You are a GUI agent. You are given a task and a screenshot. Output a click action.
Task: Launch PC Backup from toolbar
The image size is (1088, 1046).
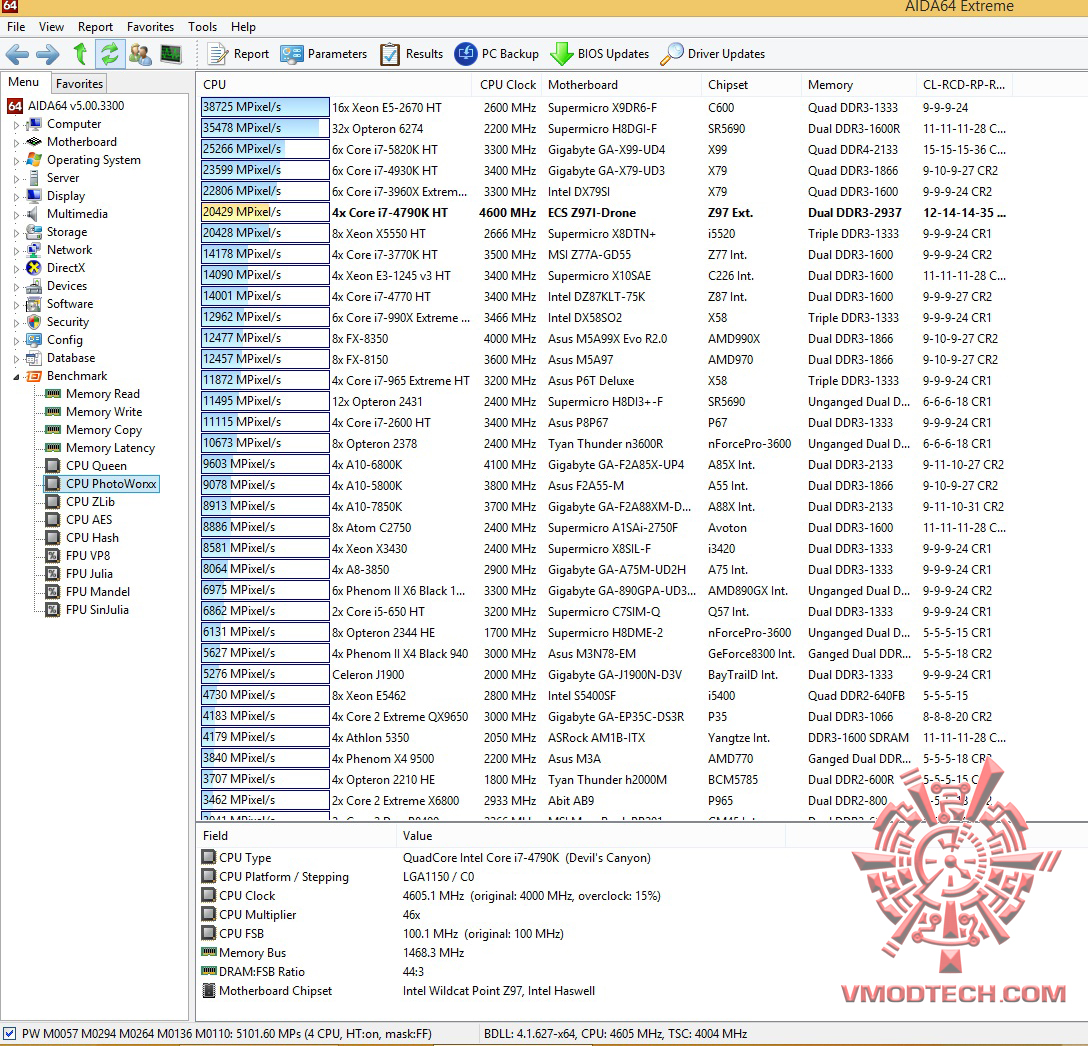[496, 54]
